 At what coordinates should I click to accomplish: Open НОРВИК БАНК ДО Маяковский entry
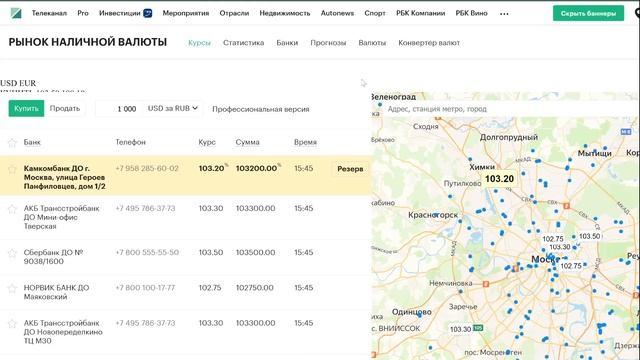coord(56,292)
